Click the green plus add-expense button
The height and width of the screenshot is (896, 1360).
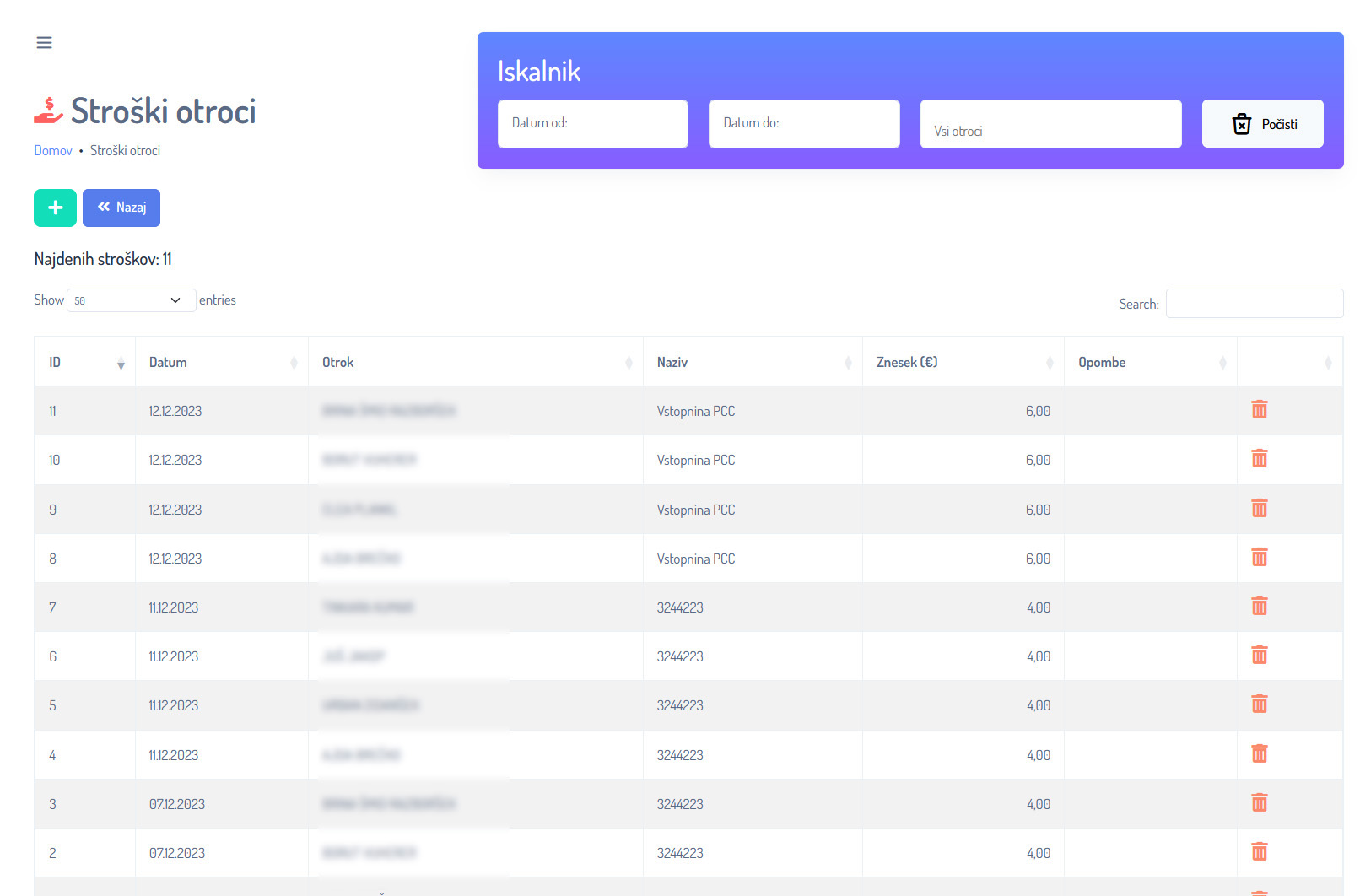[x=55, y=208]
